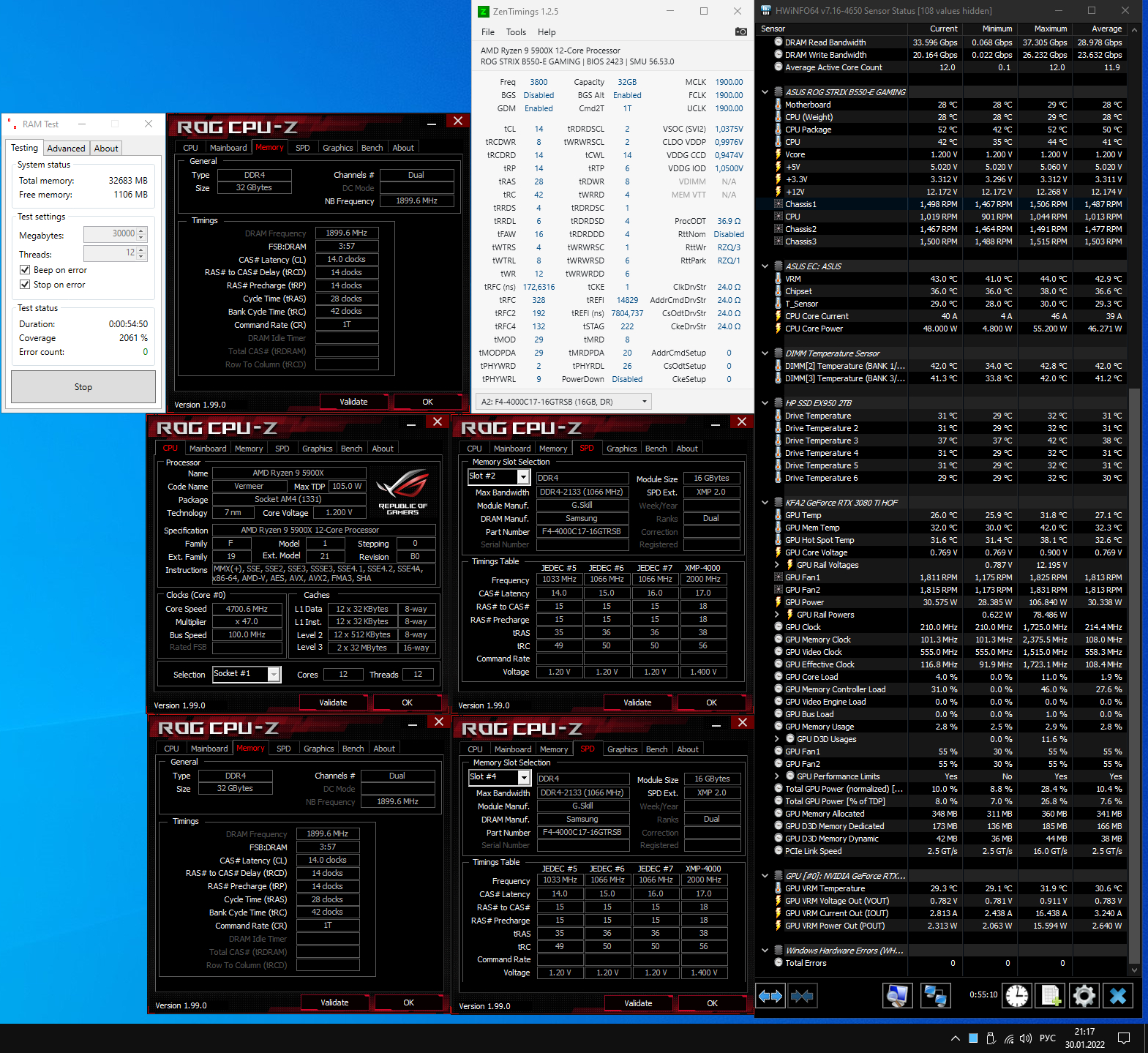Image resolution: width=1148 pixels, height=1053 pixels.
Task: Open HWiNFO remote network monitoring icon
Action: click(936, 996)
